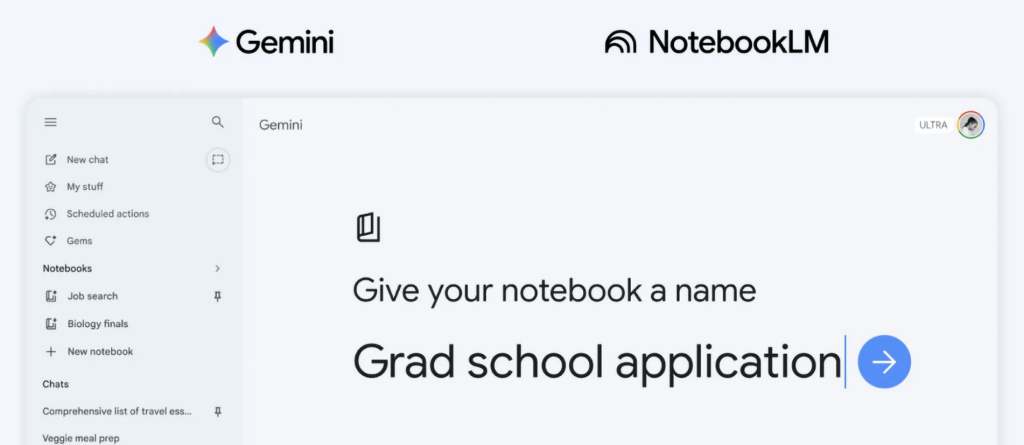Click the sidebar search icon
This screenshot has height=445, width=1024.
pos(218,122)
